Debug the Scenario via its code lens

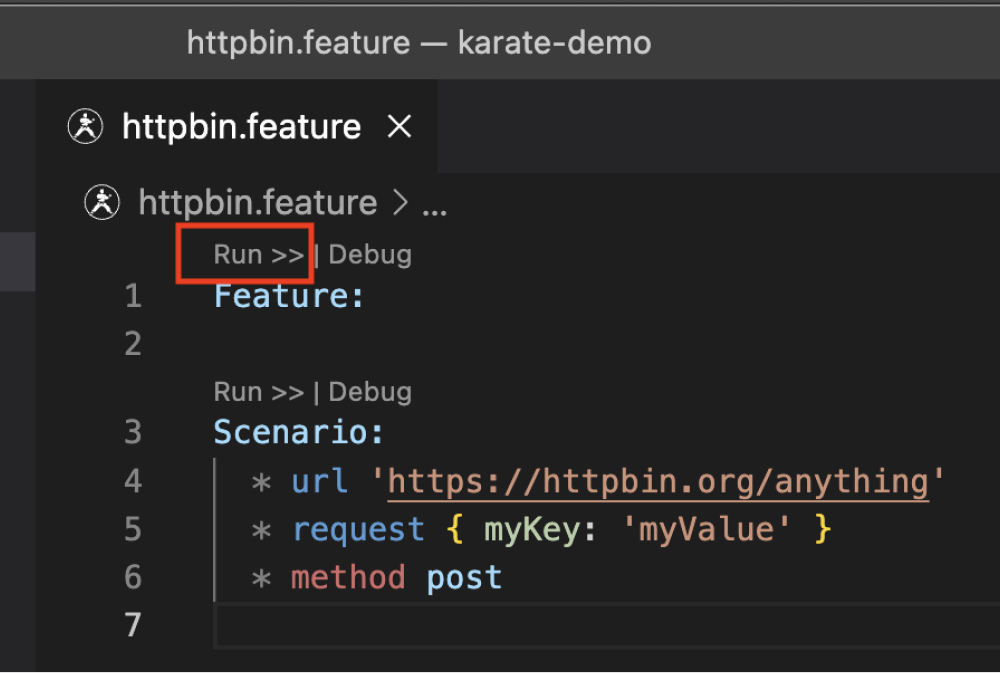[x=370, y=392]
